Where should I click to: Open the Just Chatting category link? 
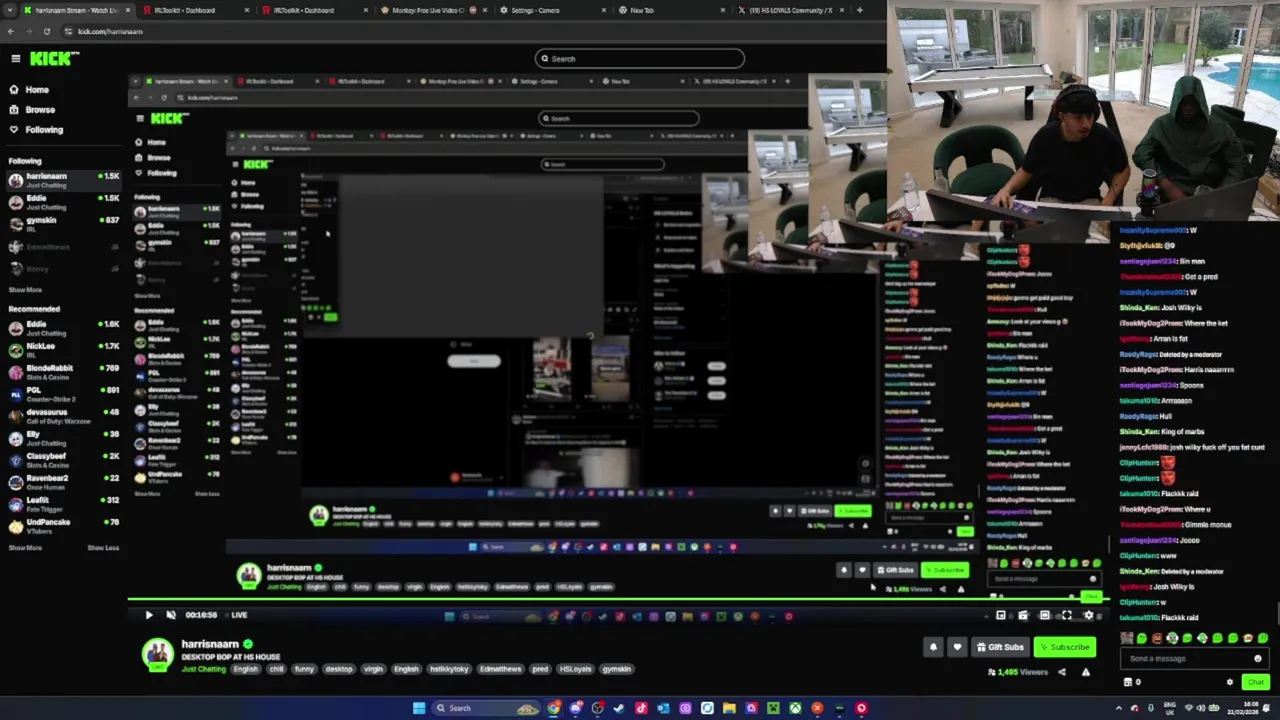204,669
